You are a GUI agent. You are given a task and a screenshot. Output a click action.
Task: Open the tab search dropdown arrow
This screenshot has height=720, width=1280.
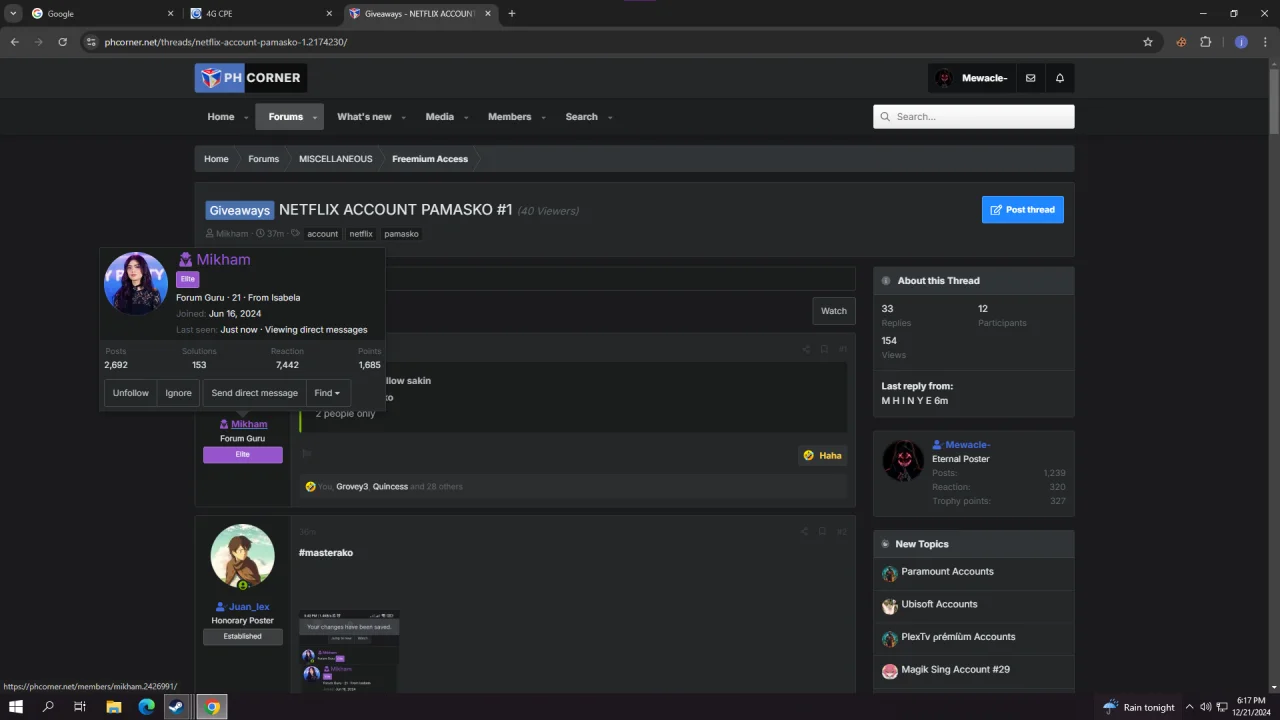pyautogui.click(x=13, y=14)
